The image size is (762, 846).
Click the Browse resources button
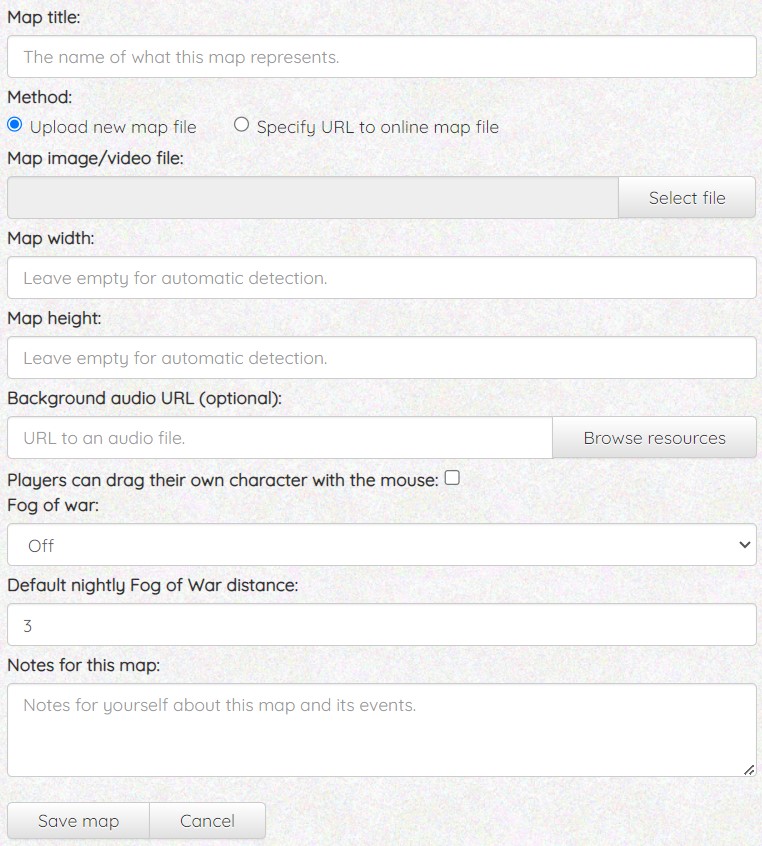pos(654,438)
